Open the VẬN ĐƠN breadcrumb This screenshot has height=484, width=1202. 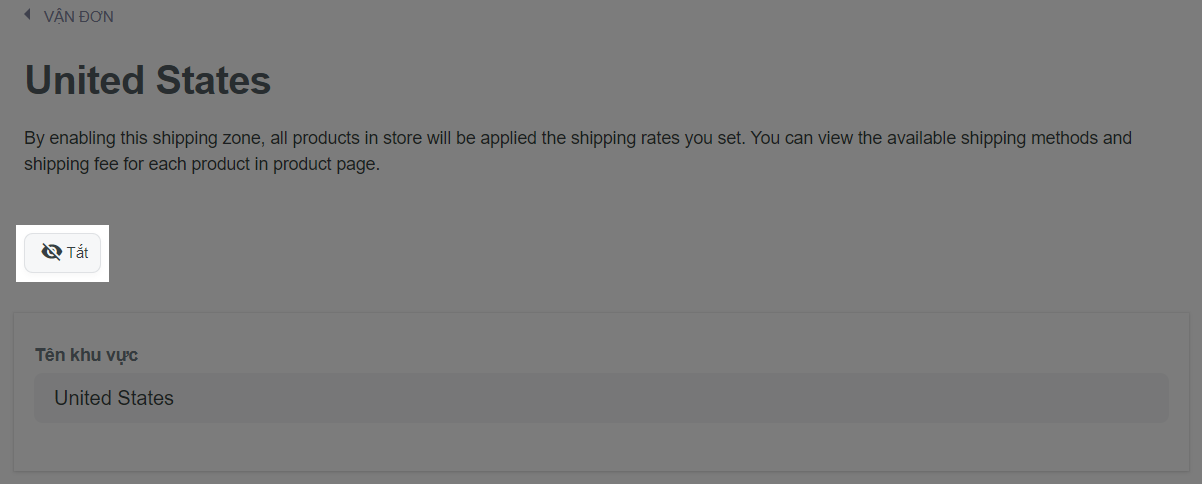pos(79,16)
